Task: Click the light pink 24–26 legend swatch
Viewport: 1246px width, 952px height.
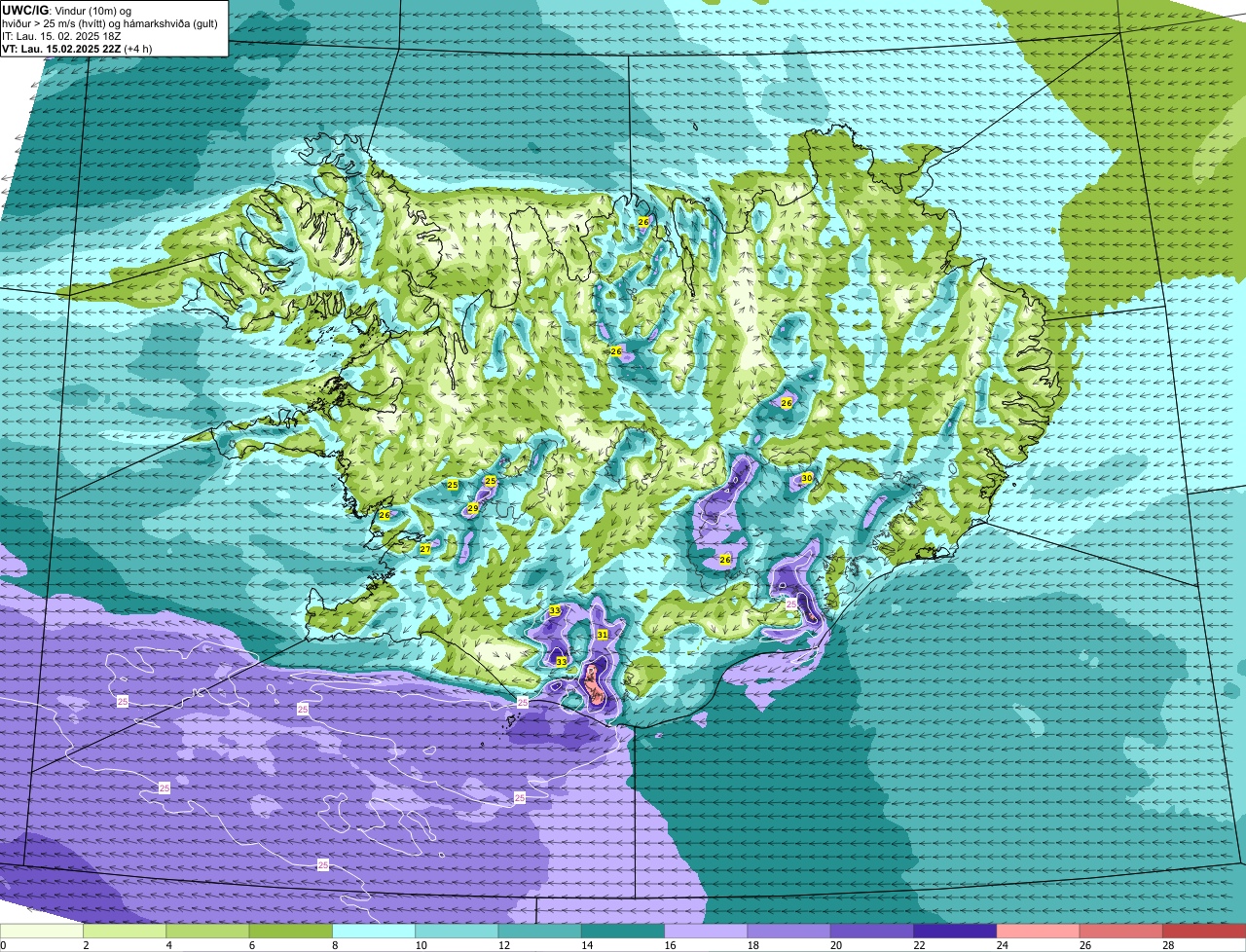Action: [1038, 931]
